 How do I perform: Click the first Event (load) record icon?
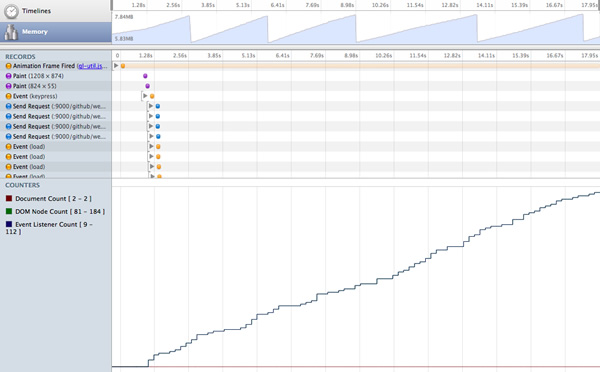click(x=8, y=147)
